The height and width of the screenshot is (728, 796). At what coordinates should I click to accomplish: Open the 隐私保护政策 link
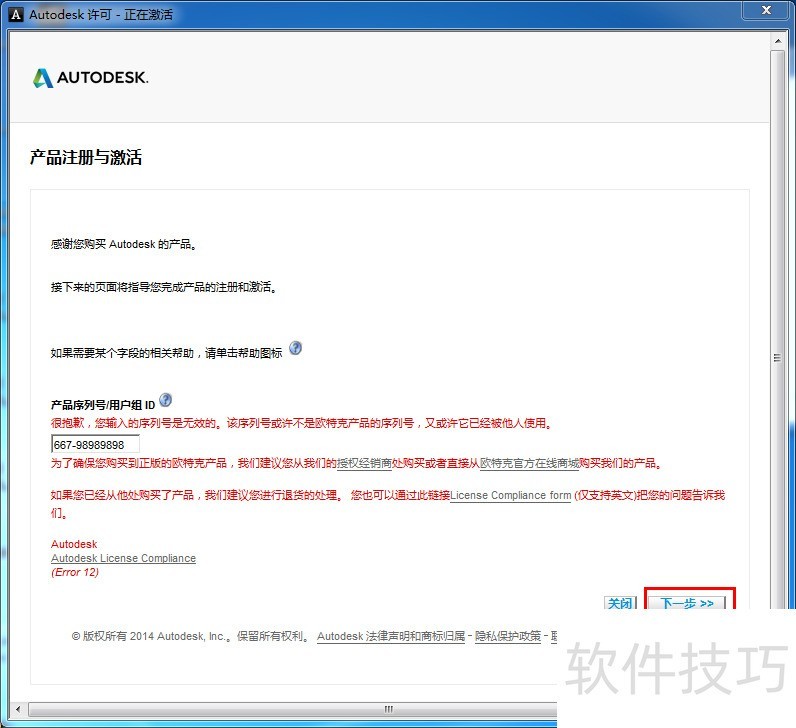click(508, 636)
